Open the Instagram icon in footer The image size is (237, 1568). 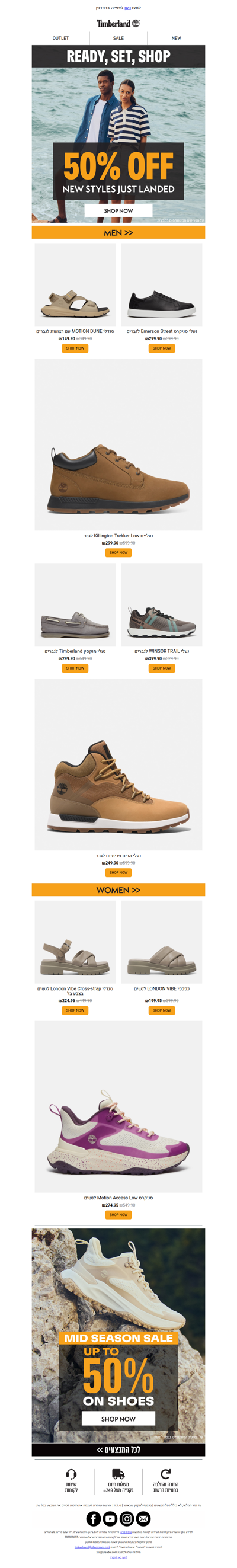[127, 1518]
